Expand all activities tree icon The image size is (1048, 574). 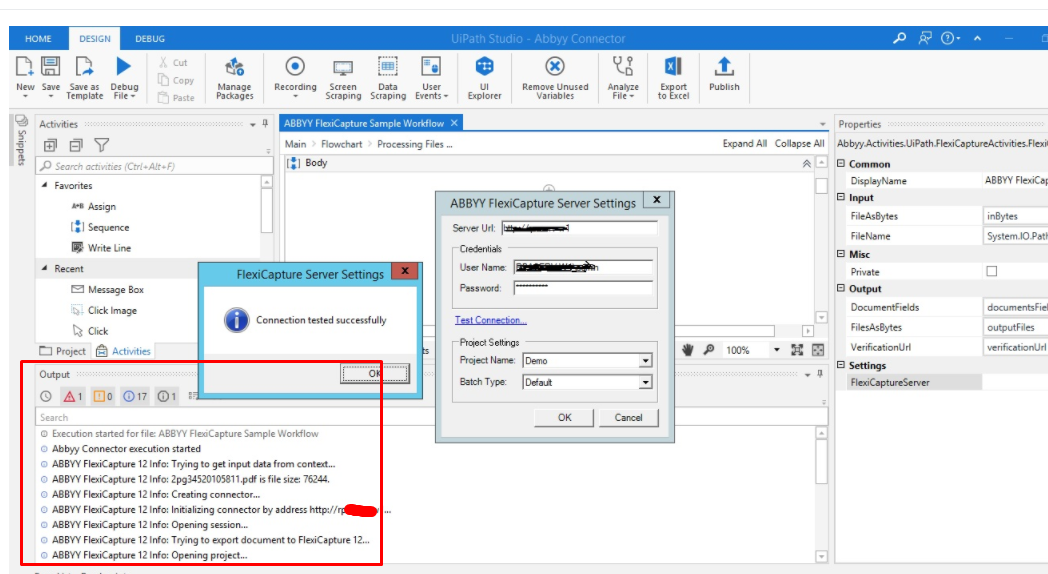pyautogui.click(x=50, y=145)
